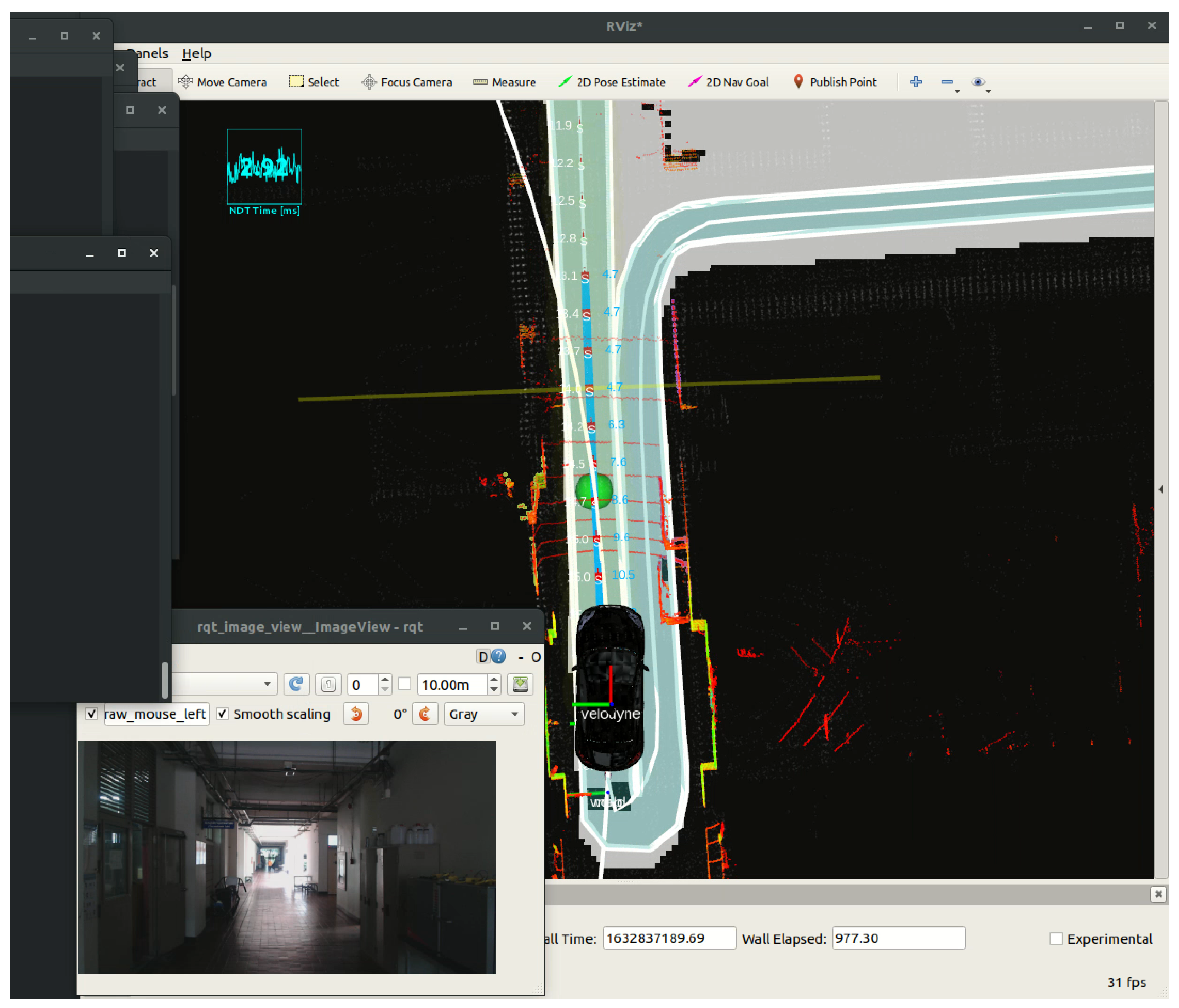Save image with green download icon
The image size is (1179, 1008).
point(520,684)
